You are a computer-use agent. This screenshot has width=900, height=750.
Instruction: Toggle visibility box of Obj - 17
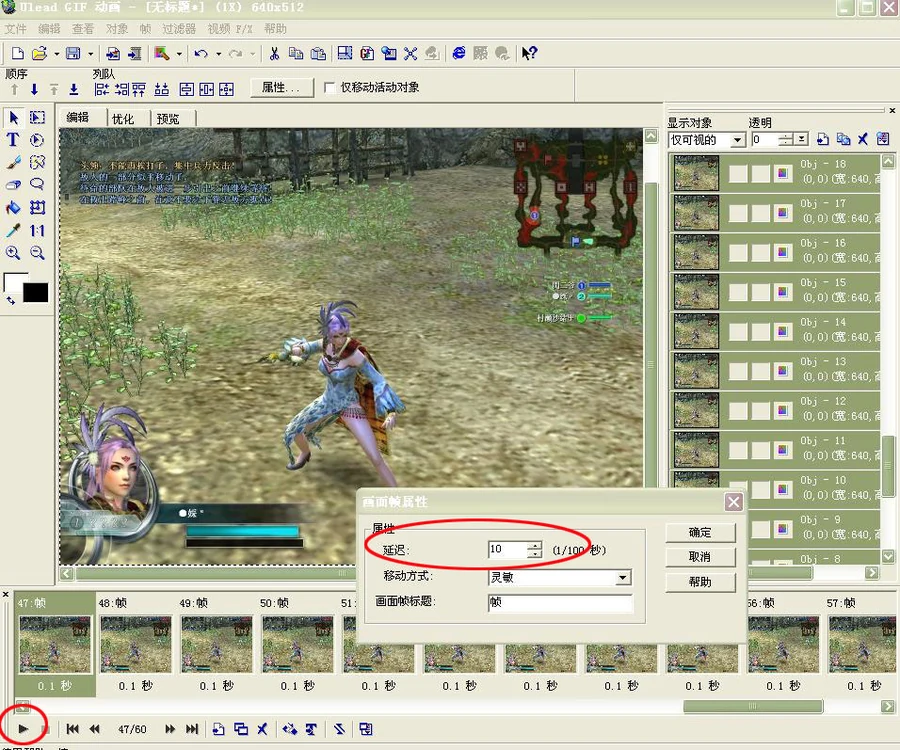[x=738, y=213]
